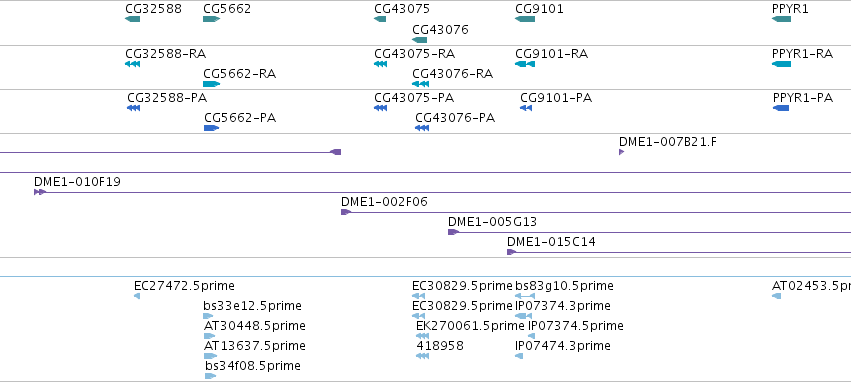
Task: Select the CG32588 gene arrow glyph
Action: [x=132, y=19]
